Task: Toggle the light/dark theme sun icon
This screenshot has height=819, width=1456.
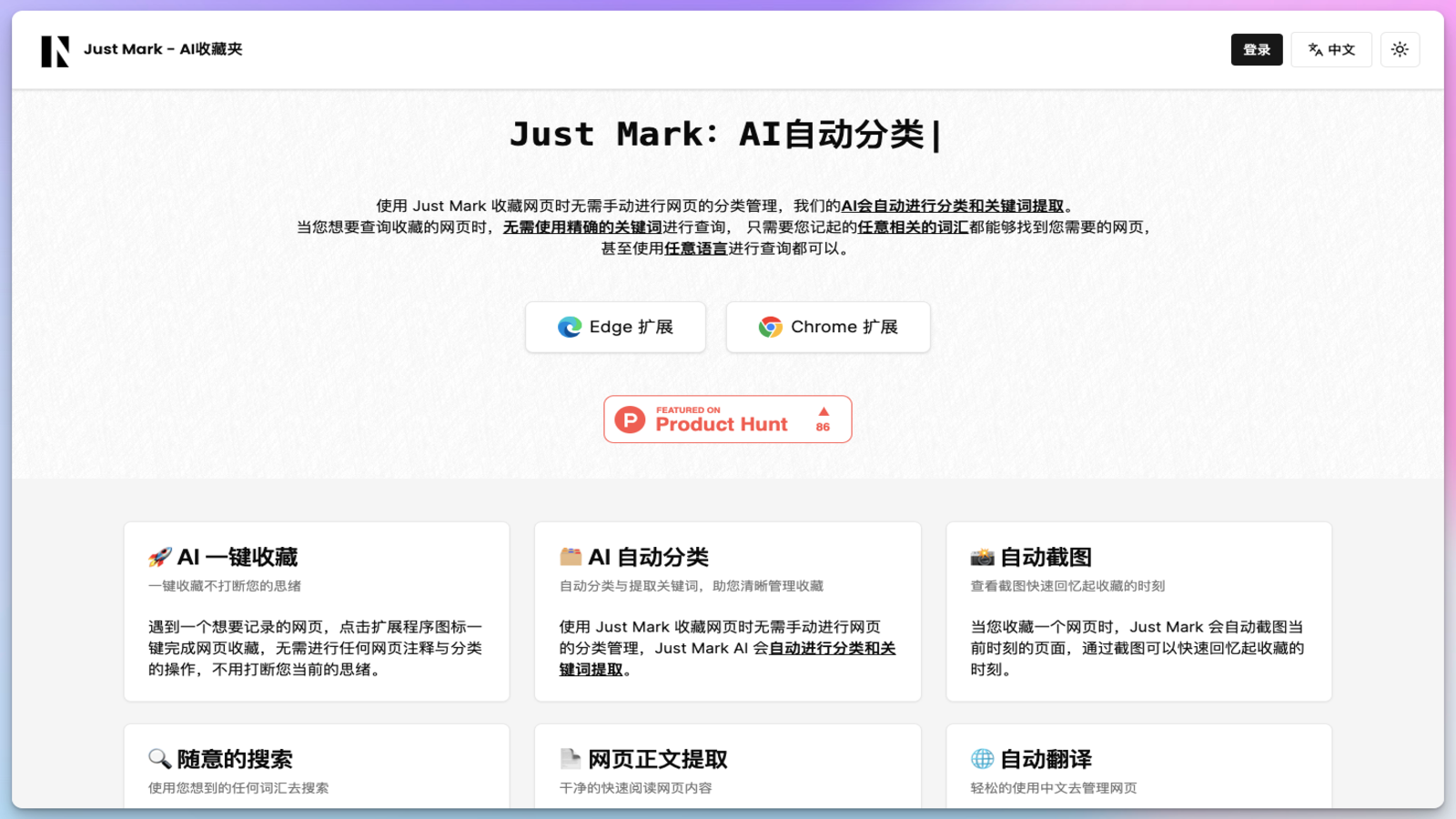Action: (1400, 50)
